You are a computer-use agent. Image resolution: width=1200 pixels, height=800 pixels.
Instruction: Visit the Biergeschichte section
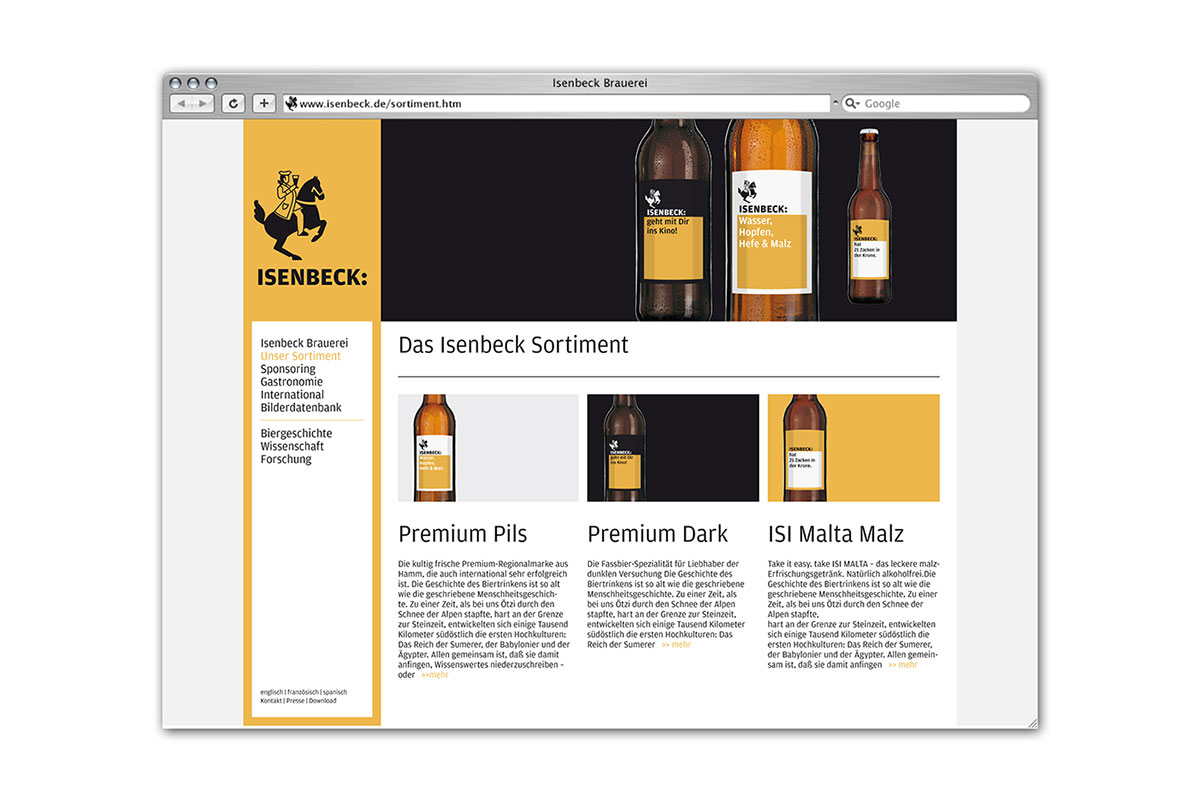(296, 433)
